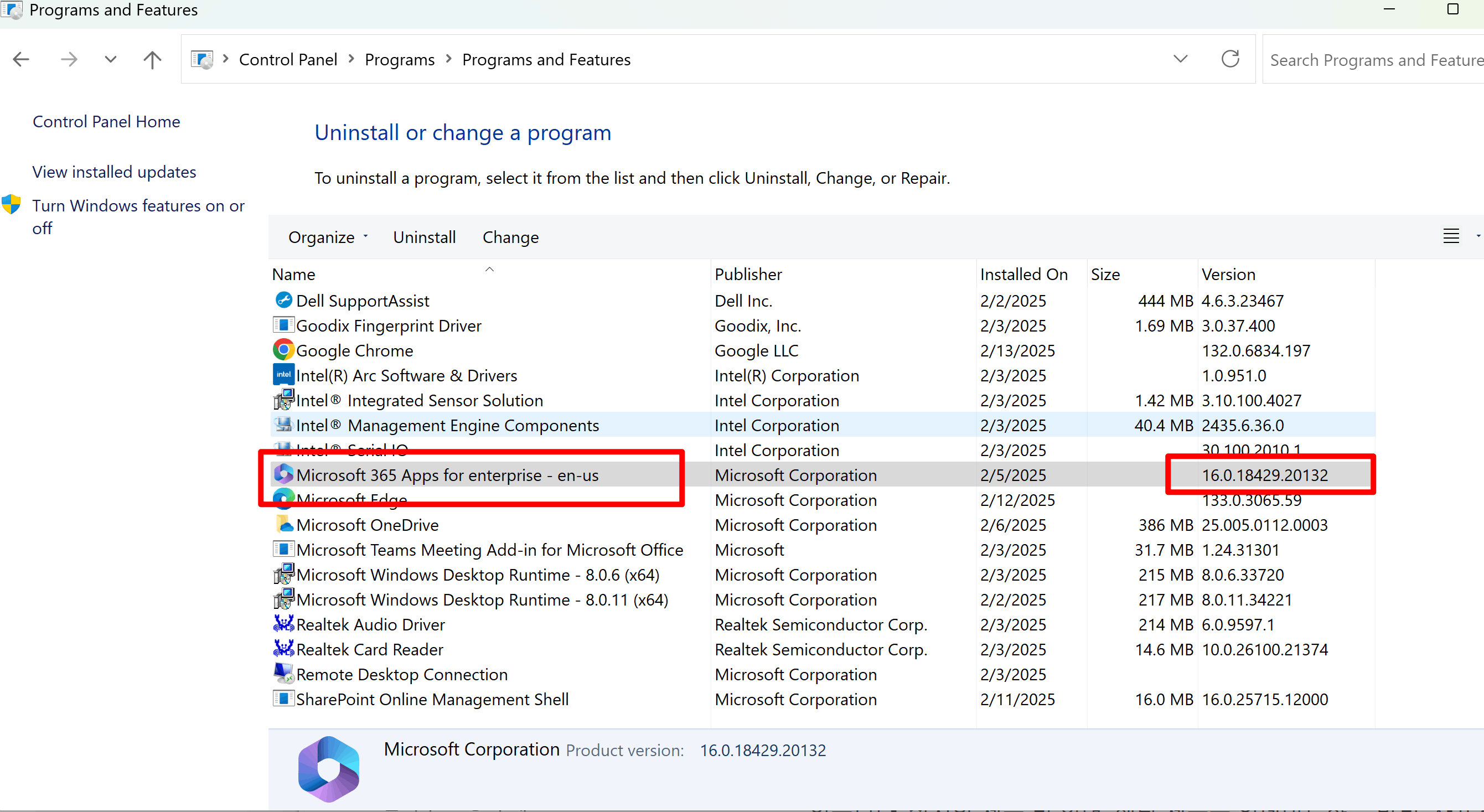Sort by Installed On column header

(x=1032, y=274)
